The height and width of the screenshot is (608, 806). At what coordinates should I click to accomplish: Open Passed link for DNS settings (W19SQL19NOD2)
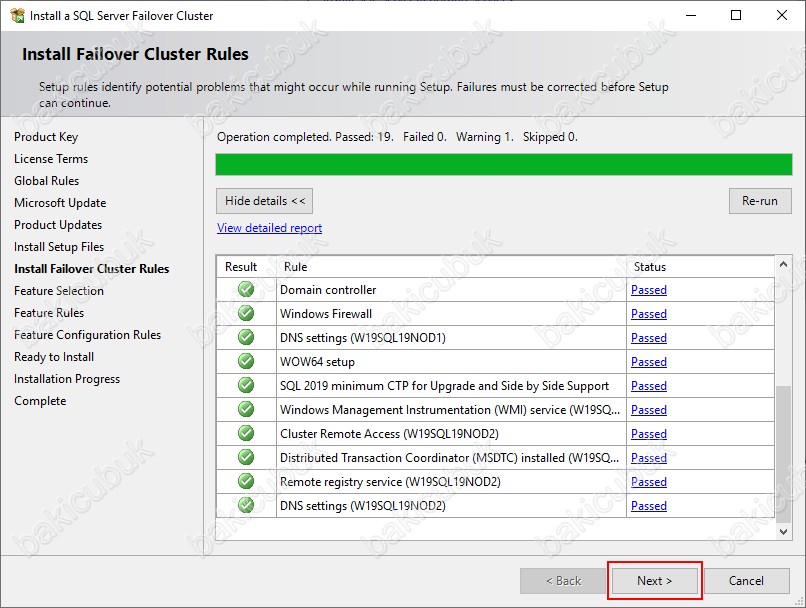point(649,506)
